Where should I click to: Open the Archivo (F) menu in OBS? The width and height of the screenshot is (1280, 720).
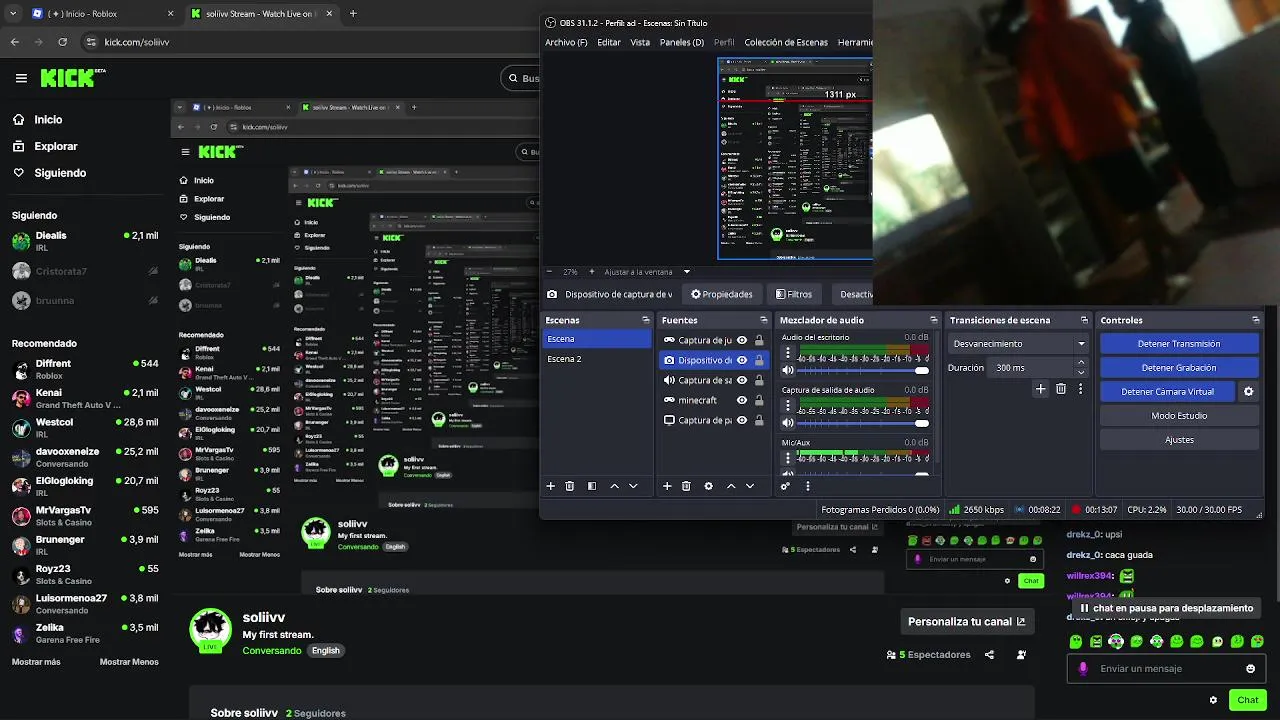point(566,43)
